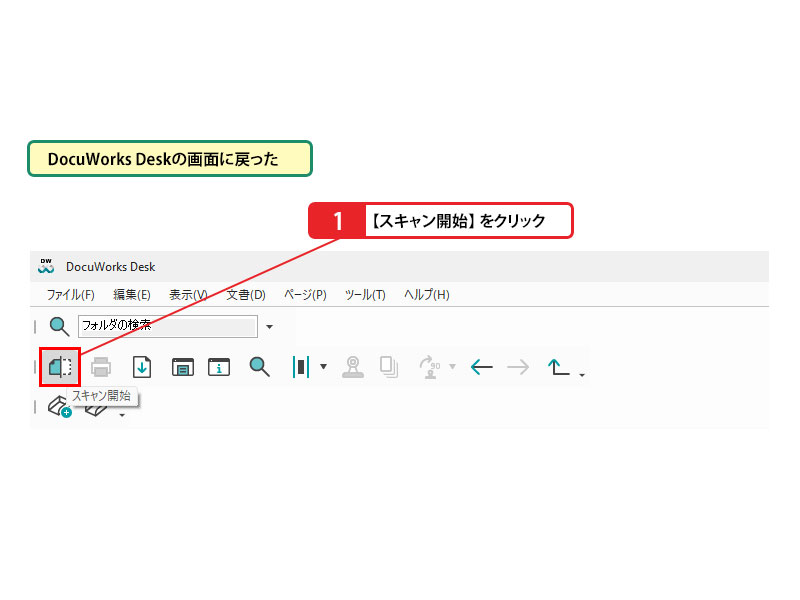Open the 表示(V) menu
Screen dimensions: 800x600
click(188, 295)
